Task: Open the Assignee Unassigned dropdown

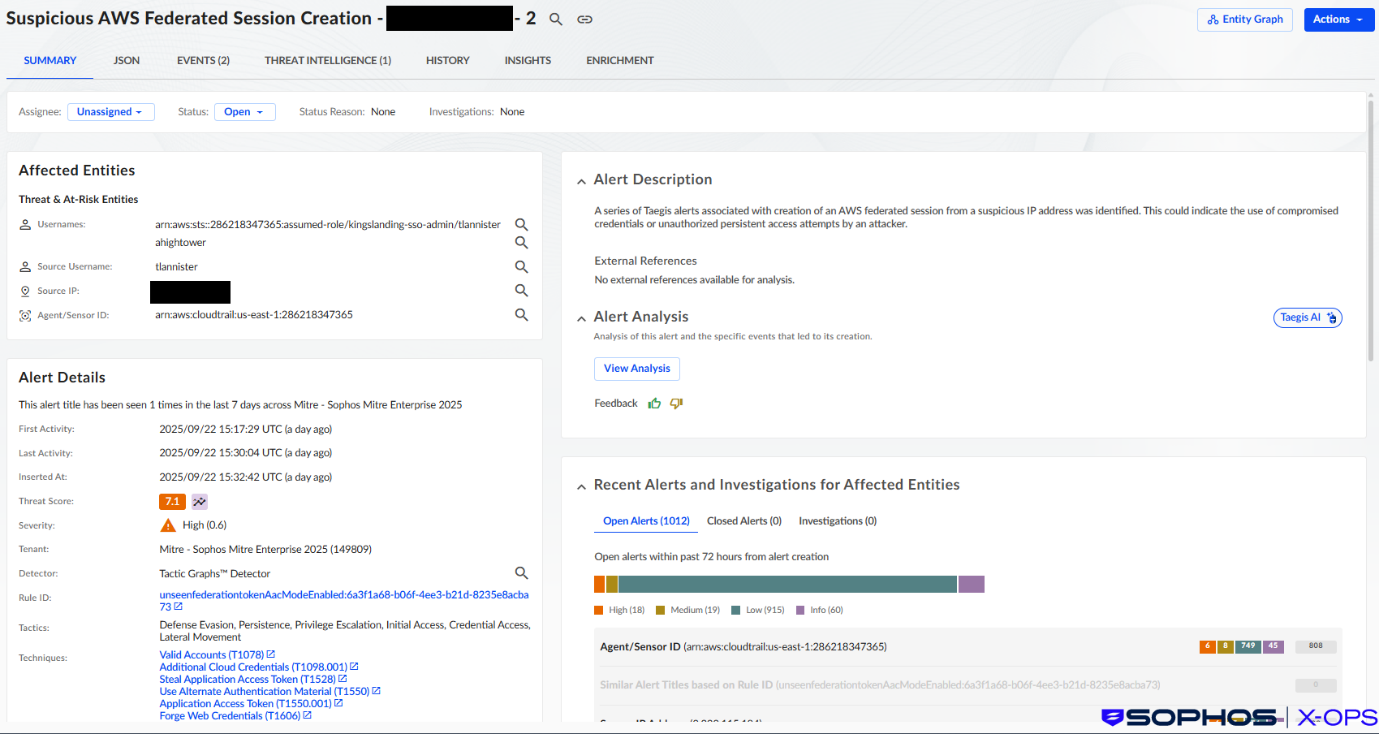Action: coord(110,111)
